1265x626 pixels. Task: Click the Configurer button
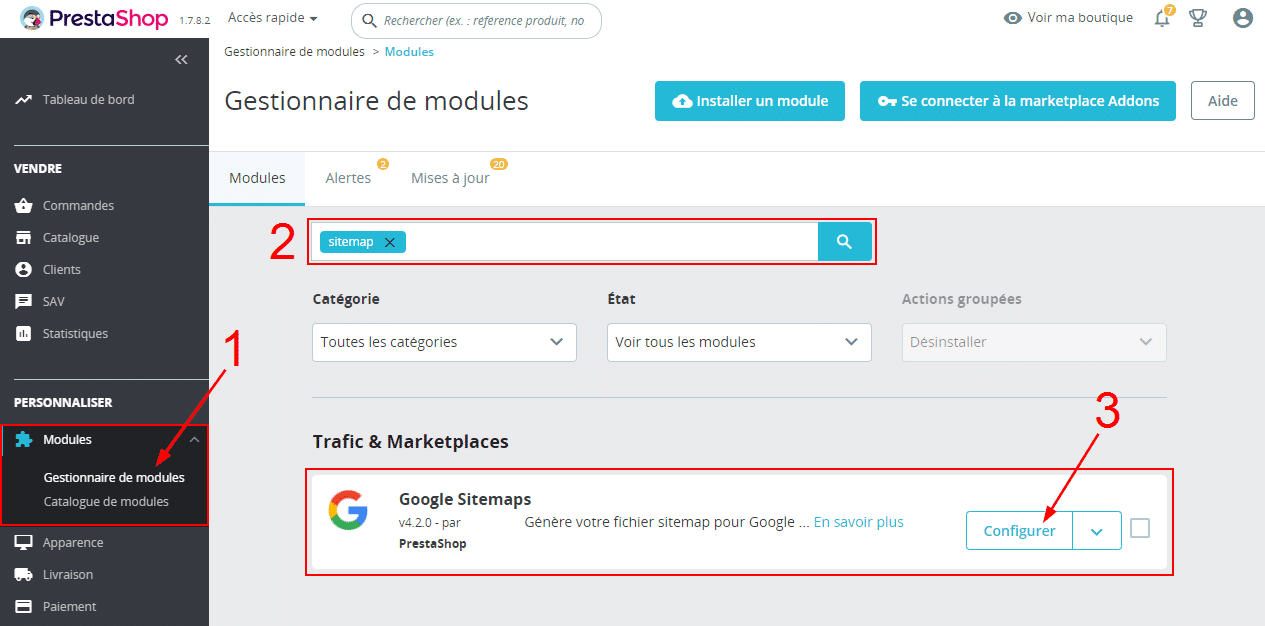(x=1019, y=531)
